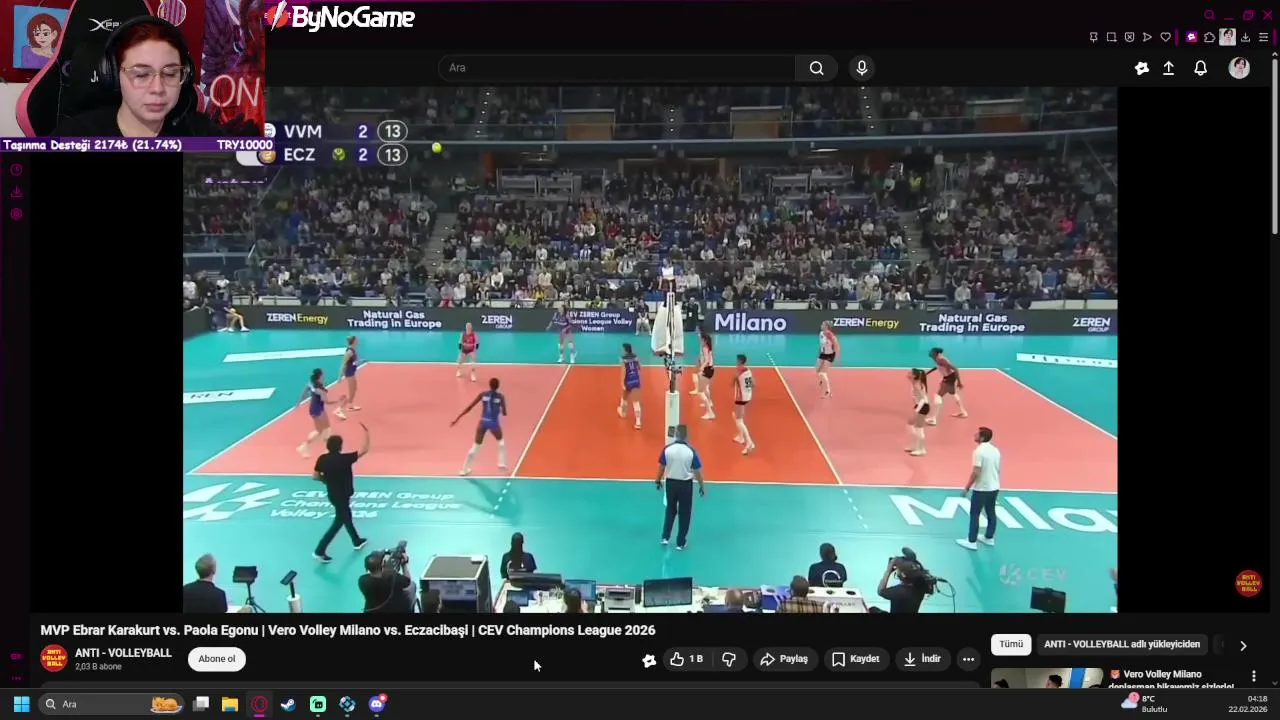The height and width of the screenshot is (720, 1280).
Task: Open options for Vero Volley Milano suggestion
Action: pos(1253,676)
